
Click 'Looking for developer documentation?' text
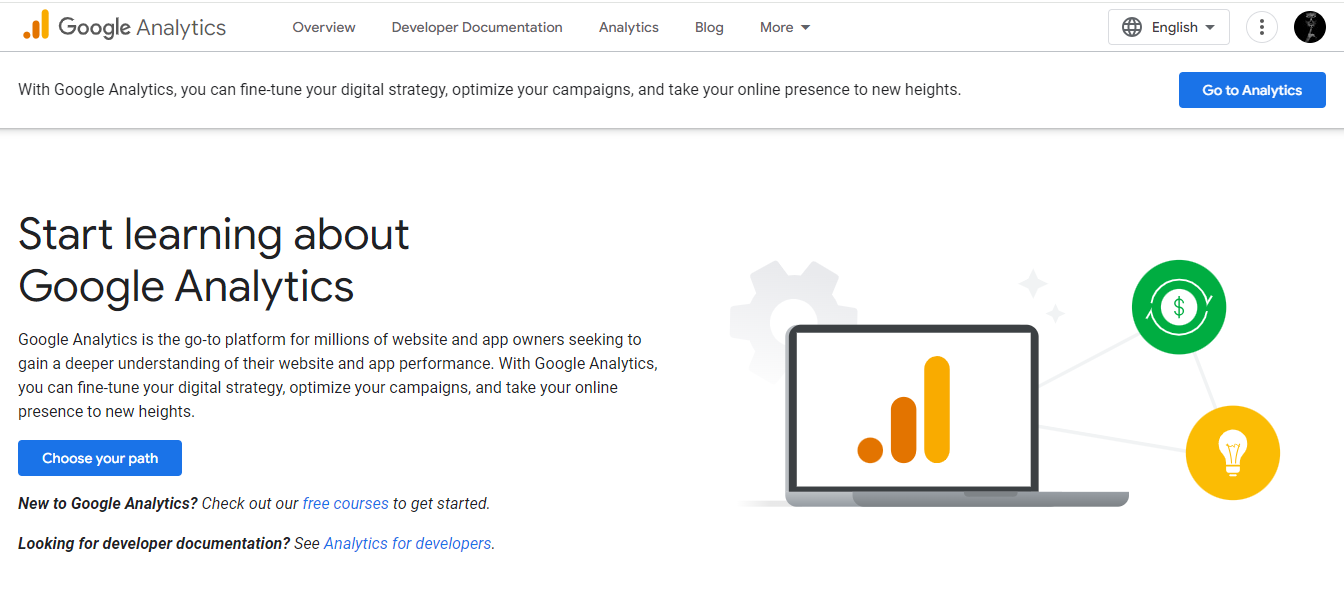pyautogui.click(x=154, y=543)
